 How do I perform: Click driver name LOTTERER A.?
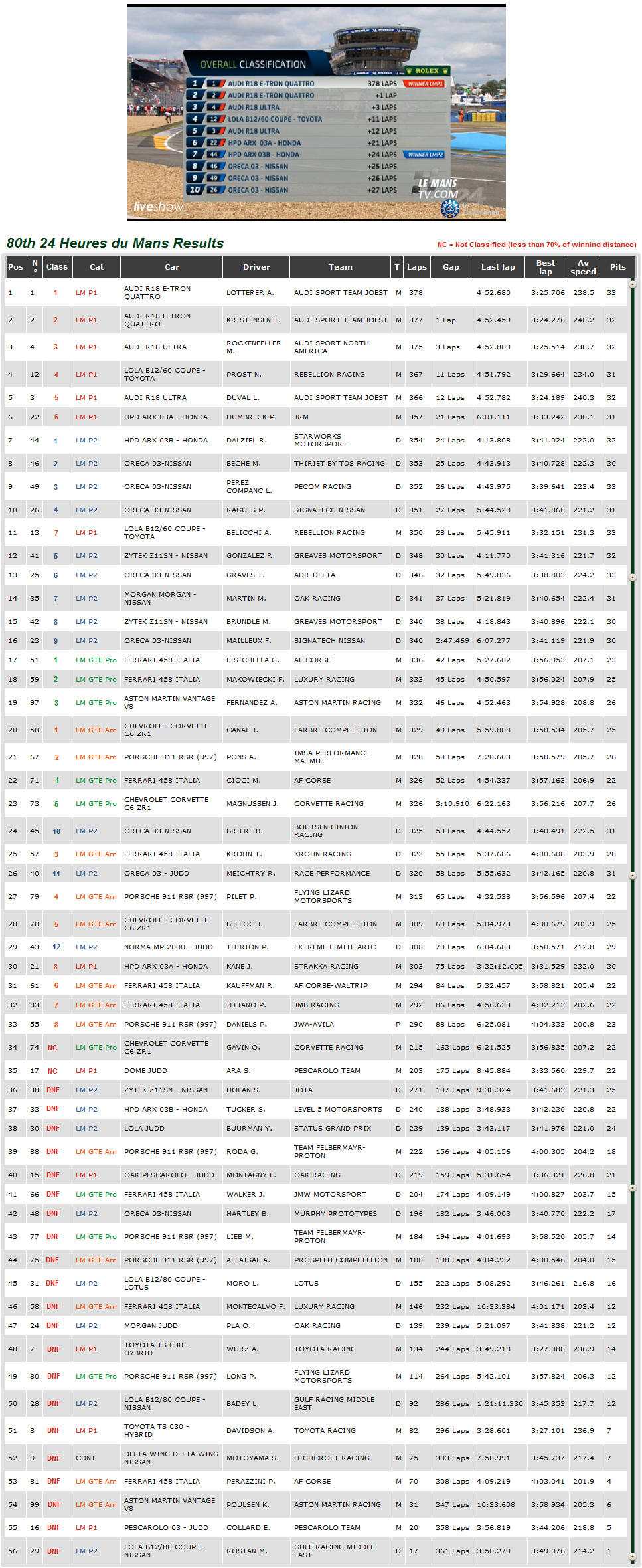point(250,292)
